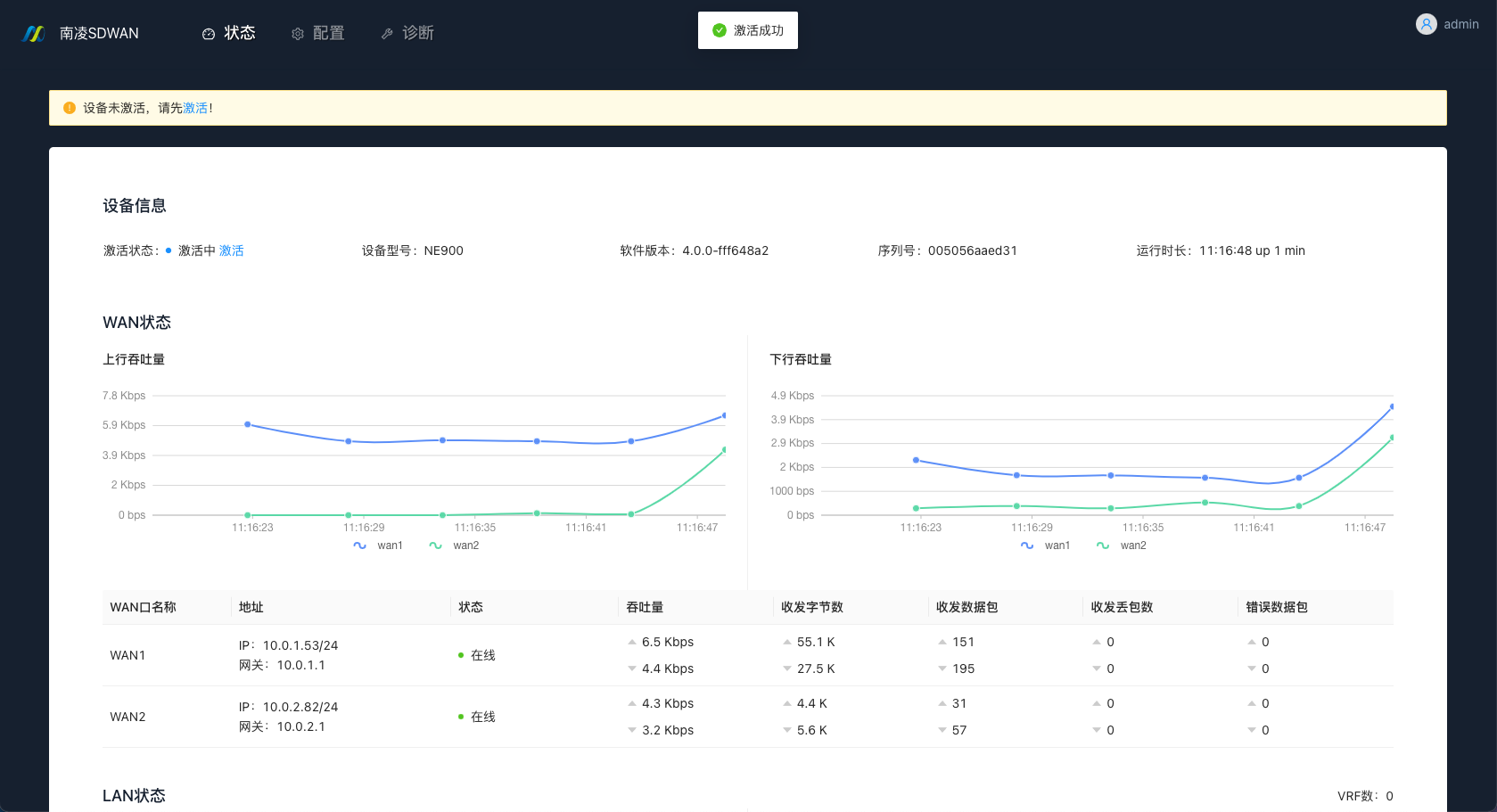
Task: Click the upload arrow beside 31
Action: click(942, 703)
